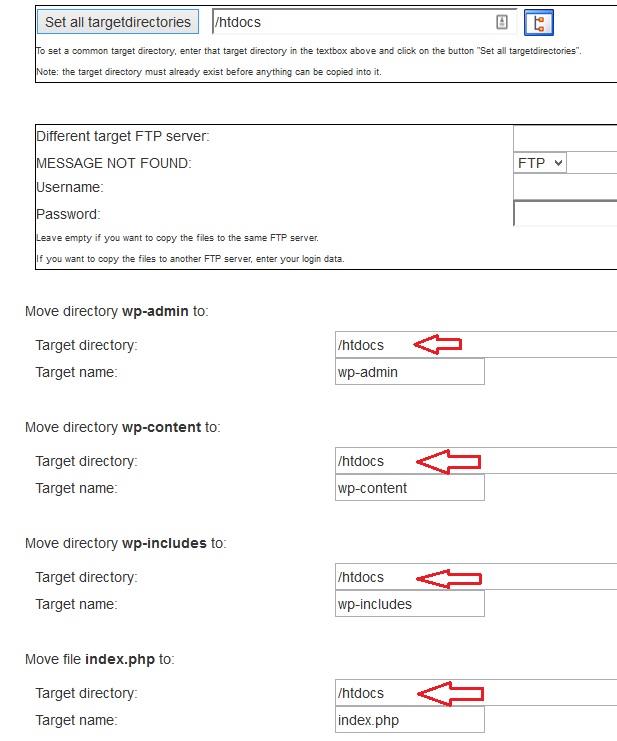The width and height of the screenshot is (617, 741).
Task: Open the directory tree browser icon
Action: [x=539, y=23]
